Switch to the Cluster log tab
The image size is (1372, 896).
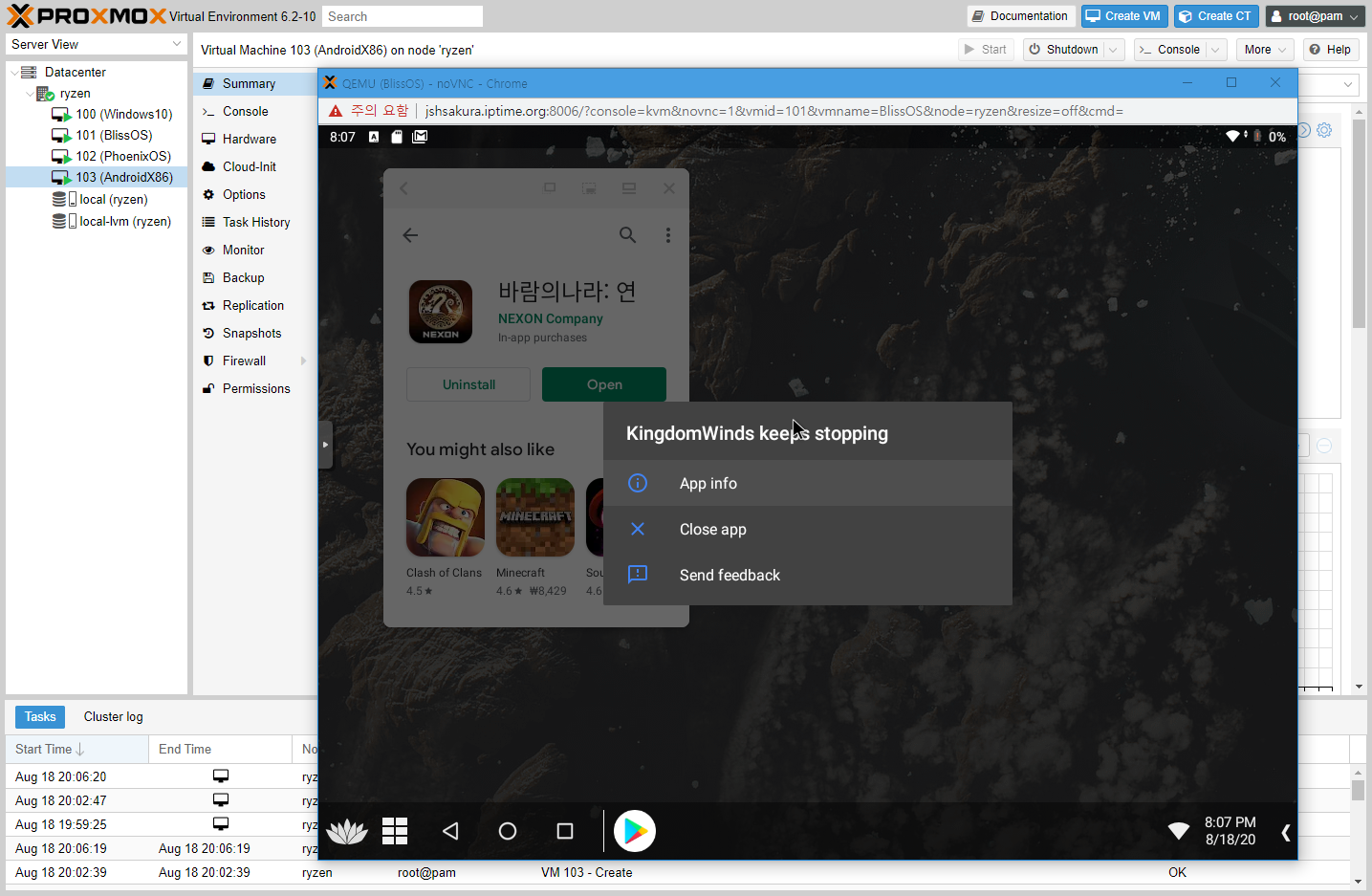pos(113,716)
